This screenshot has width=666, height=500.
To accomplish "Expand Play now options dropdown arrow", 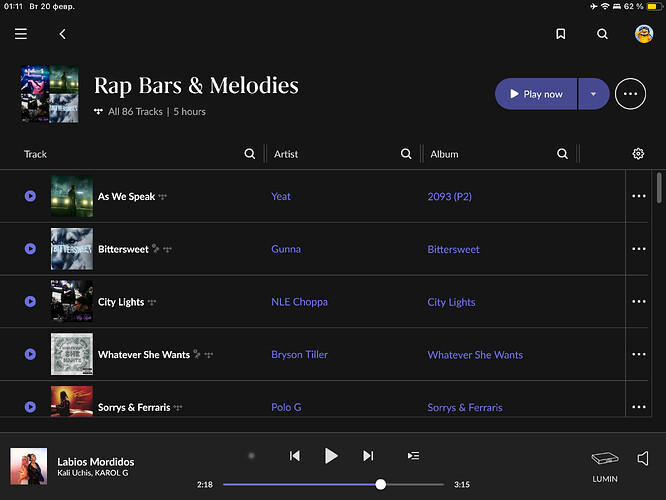I will [x=593, y=94].
